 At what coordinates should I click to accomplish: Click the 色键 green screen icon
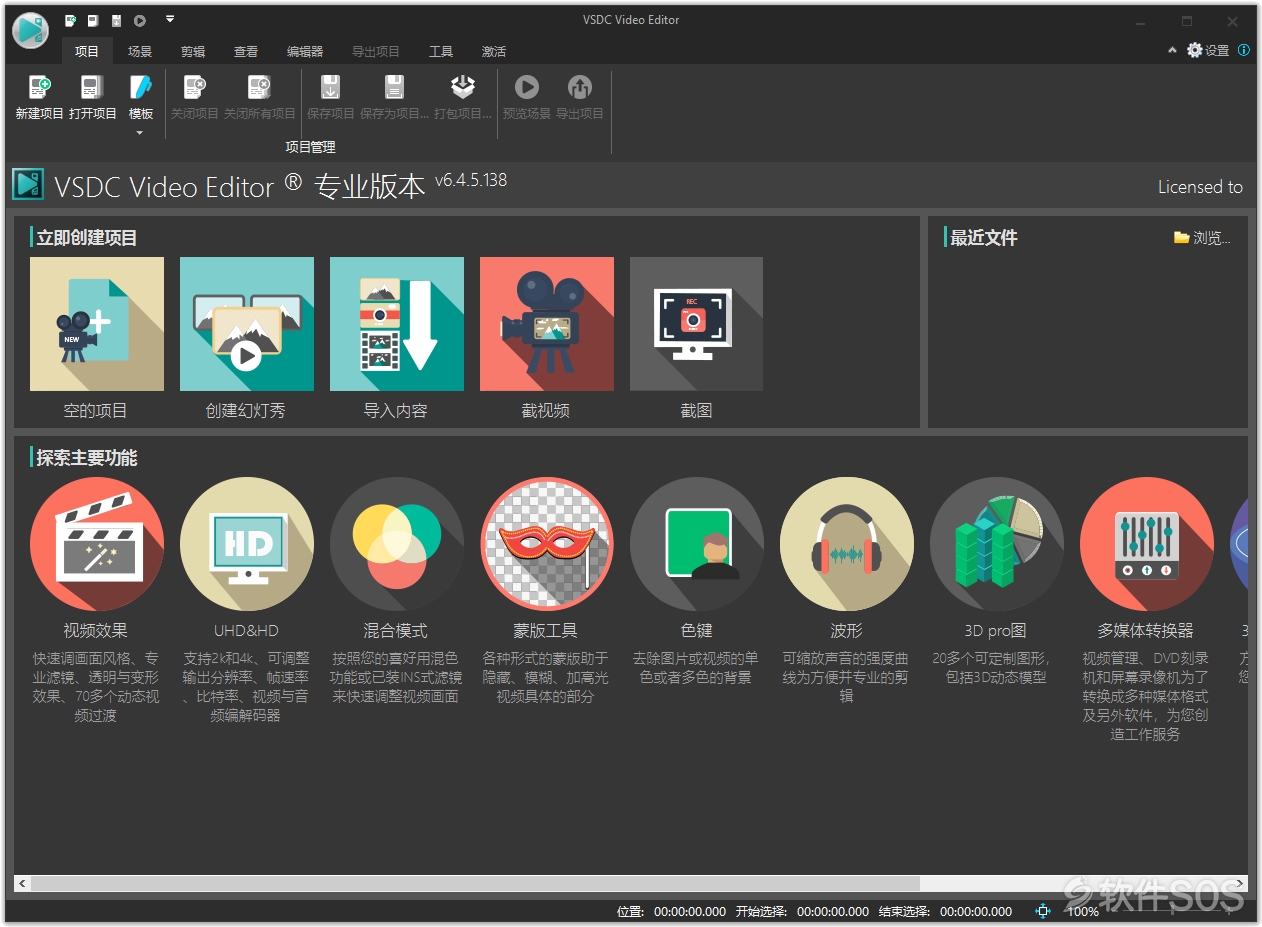[697, 544]
